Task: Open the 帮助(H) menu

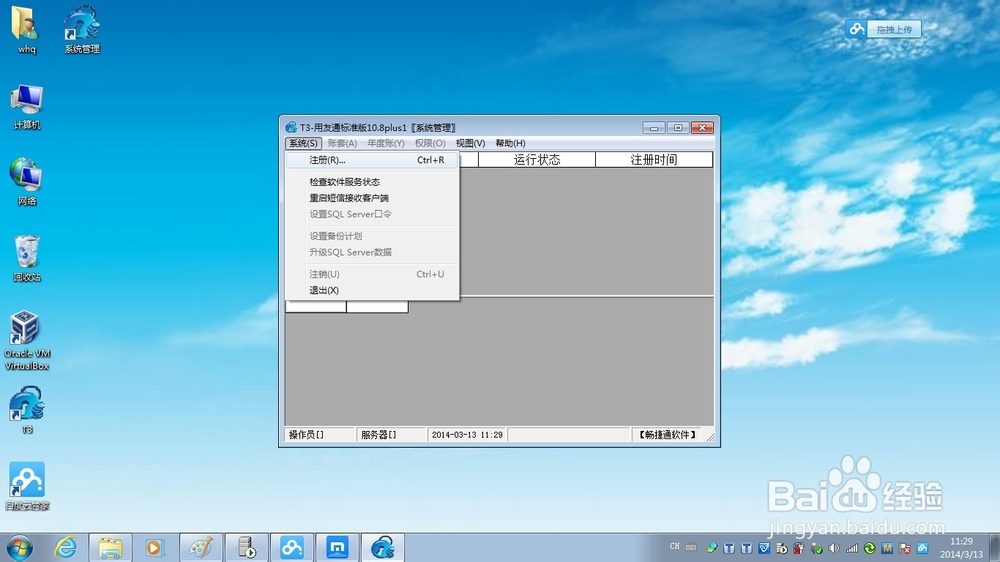Action: pyautogui.click(x=510, y=143)
